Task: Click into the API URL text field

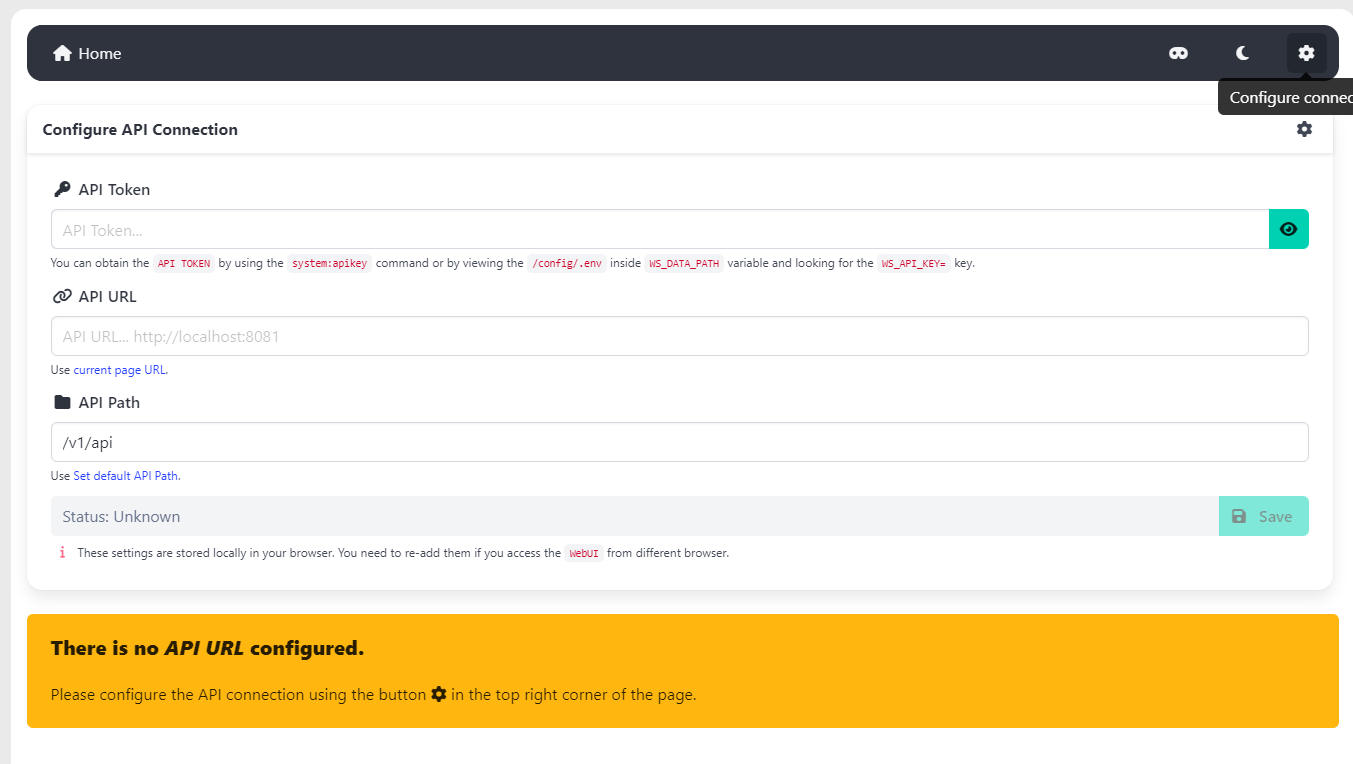Action: pos(679,337)
